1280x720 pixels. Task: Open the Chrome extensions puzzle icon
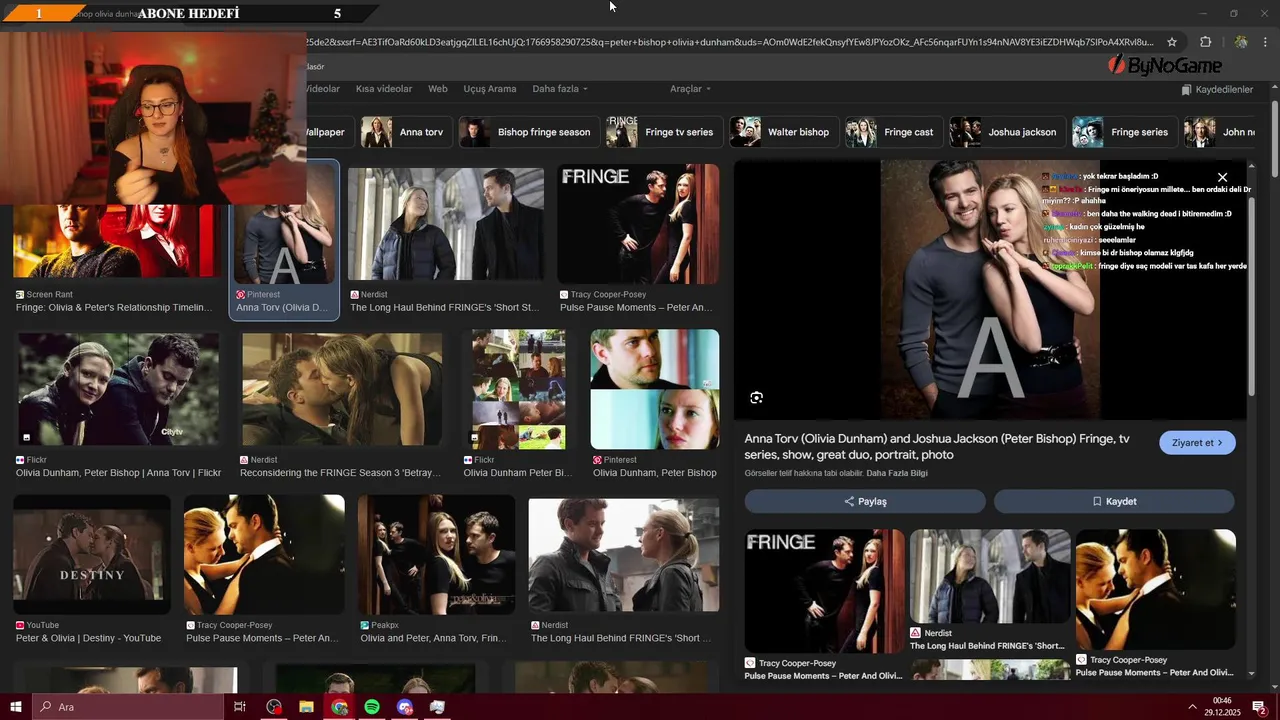point(1205,42)
